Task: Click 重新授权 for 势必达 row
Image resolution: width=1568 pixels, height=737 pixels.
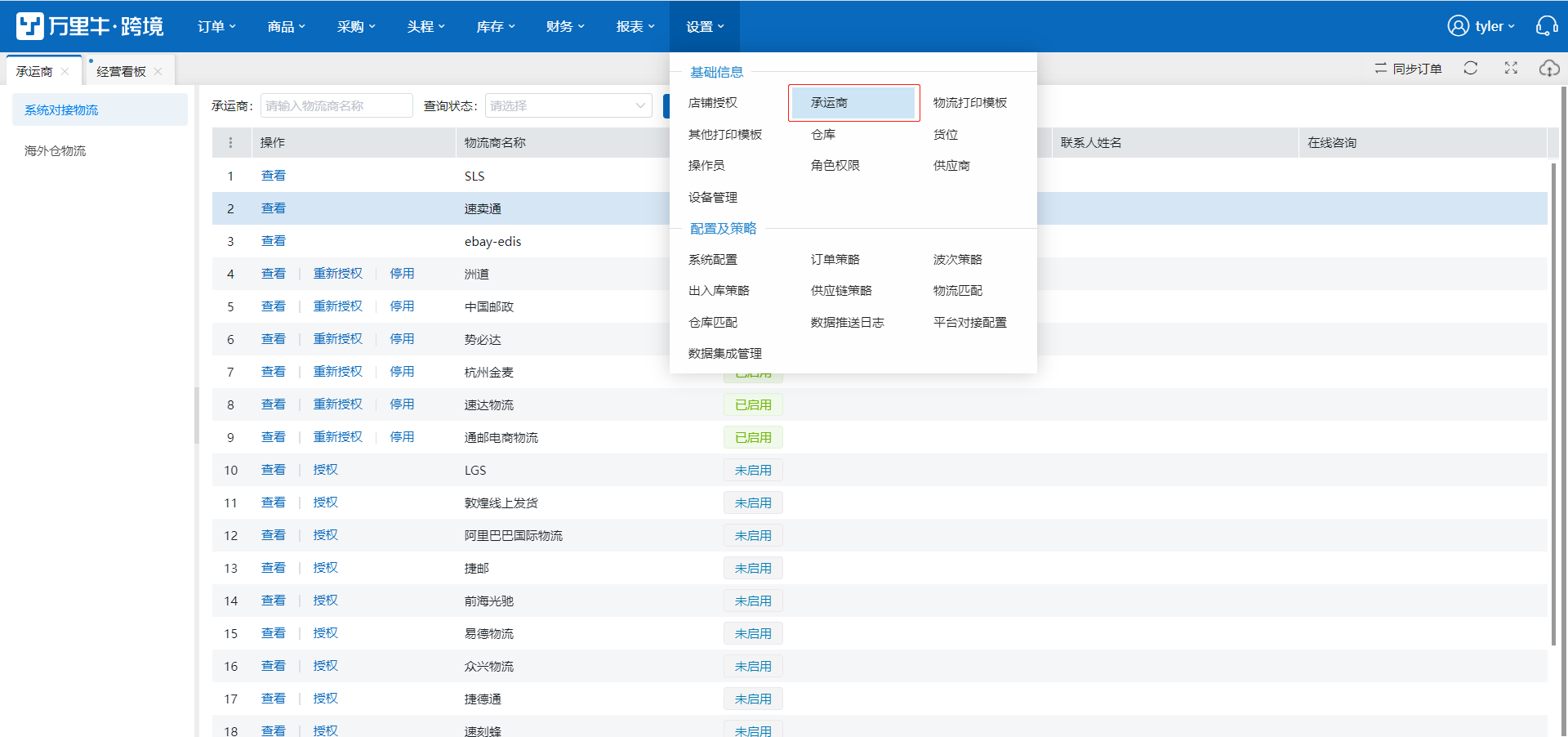Action: (338, 339)
